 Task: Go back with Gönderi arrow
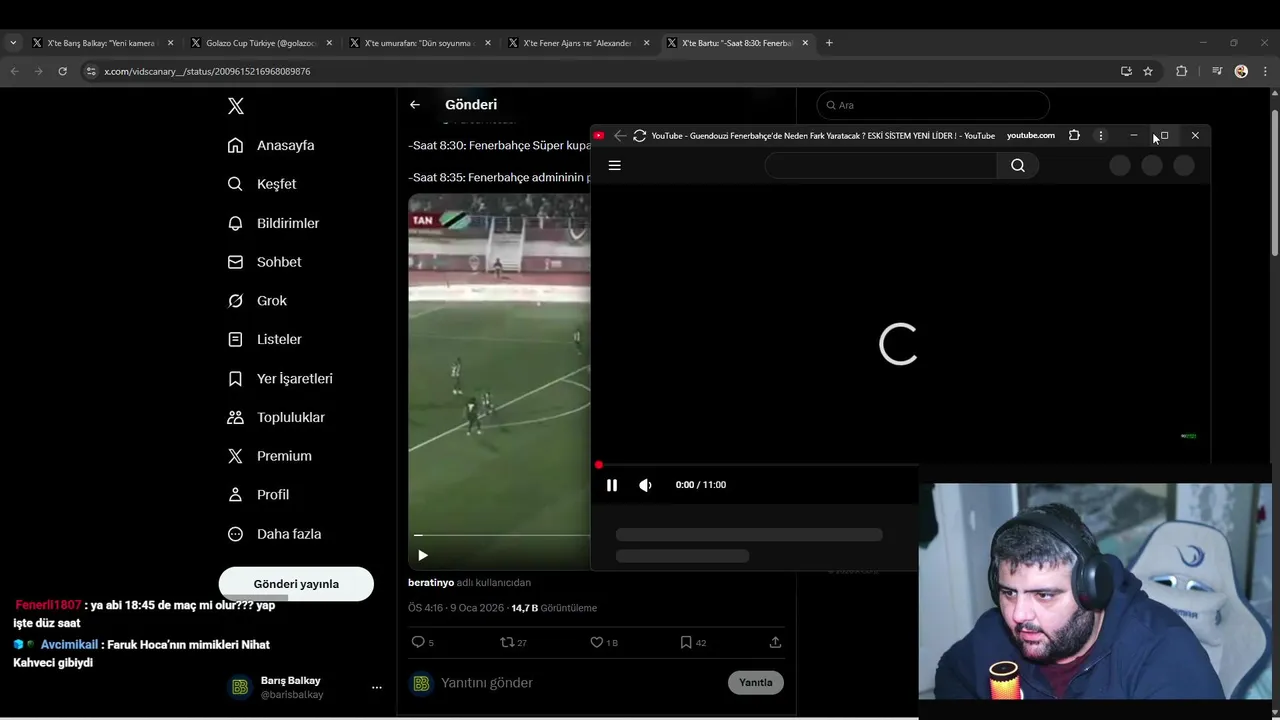click(x=415, y=104)
